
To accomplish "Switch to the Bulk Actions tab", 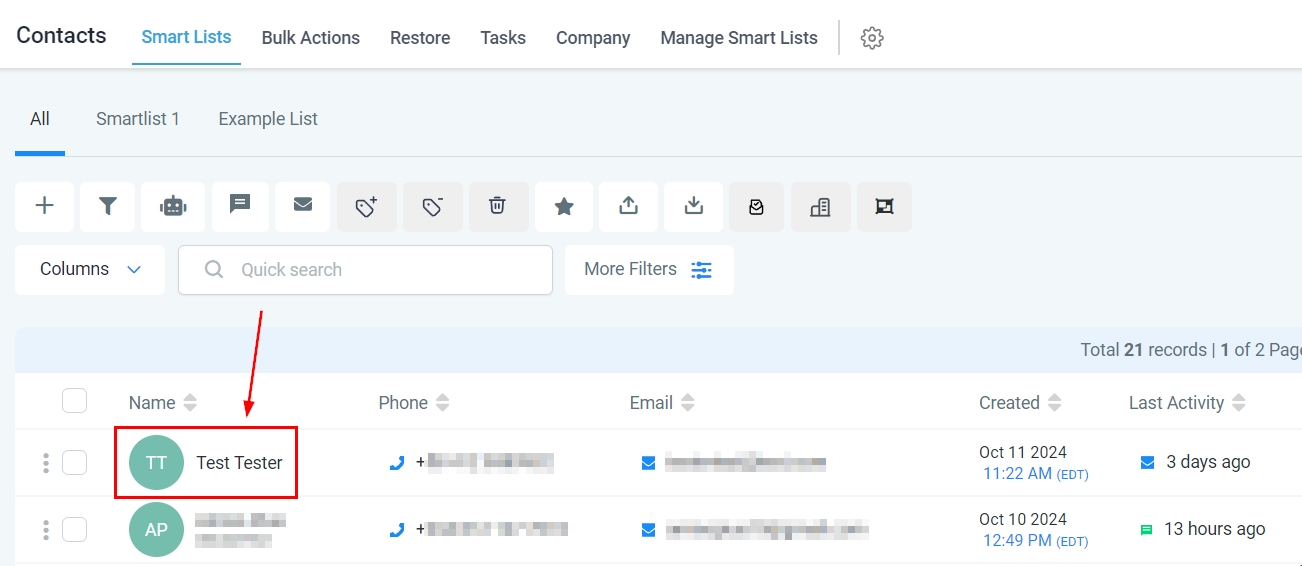I will pyautogui.click(x=310, y=38).
